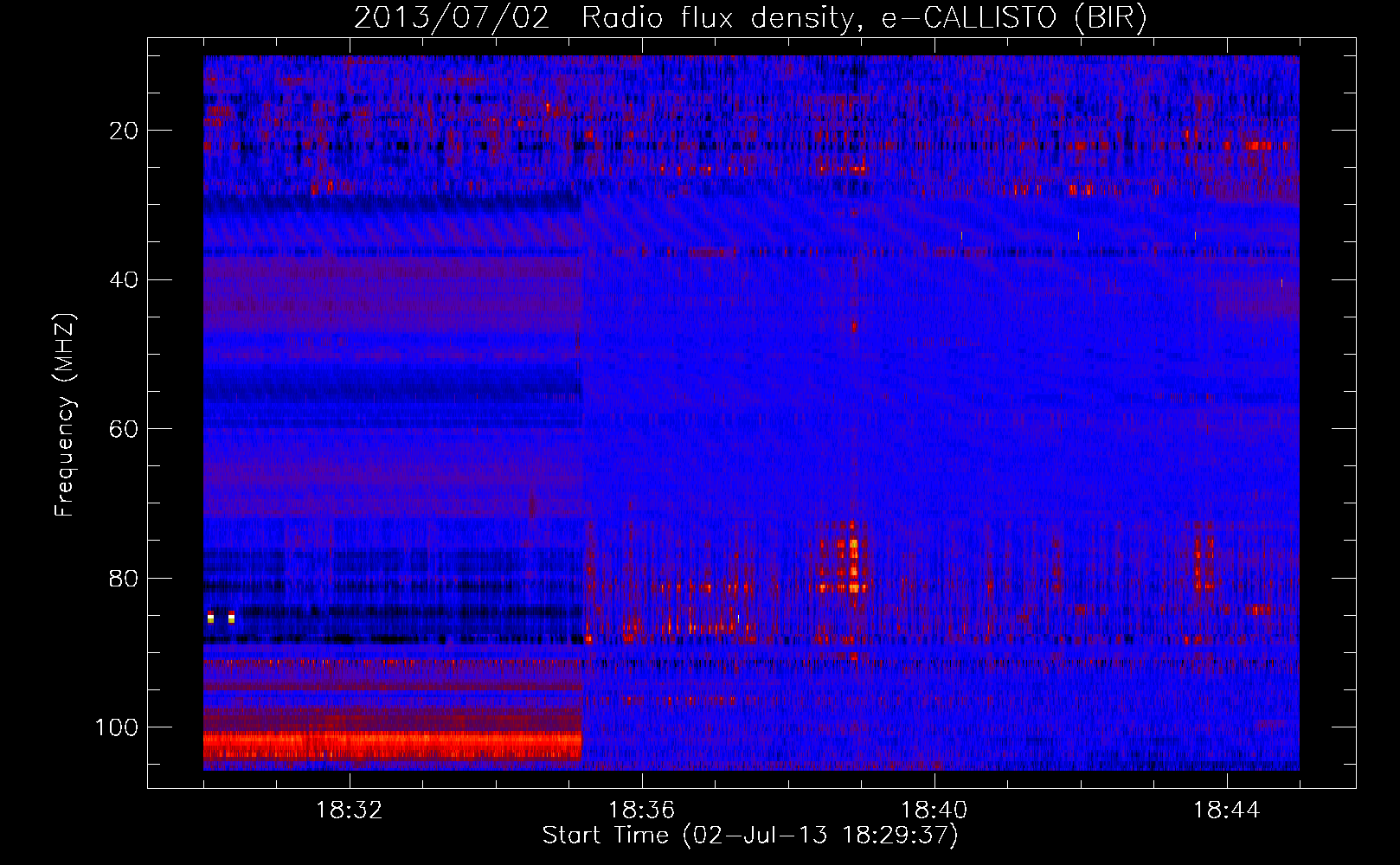This screenshot has width=1400, height=865.
Task: Click the frequency tick label "60"
Action: click(x=124, y=429)
